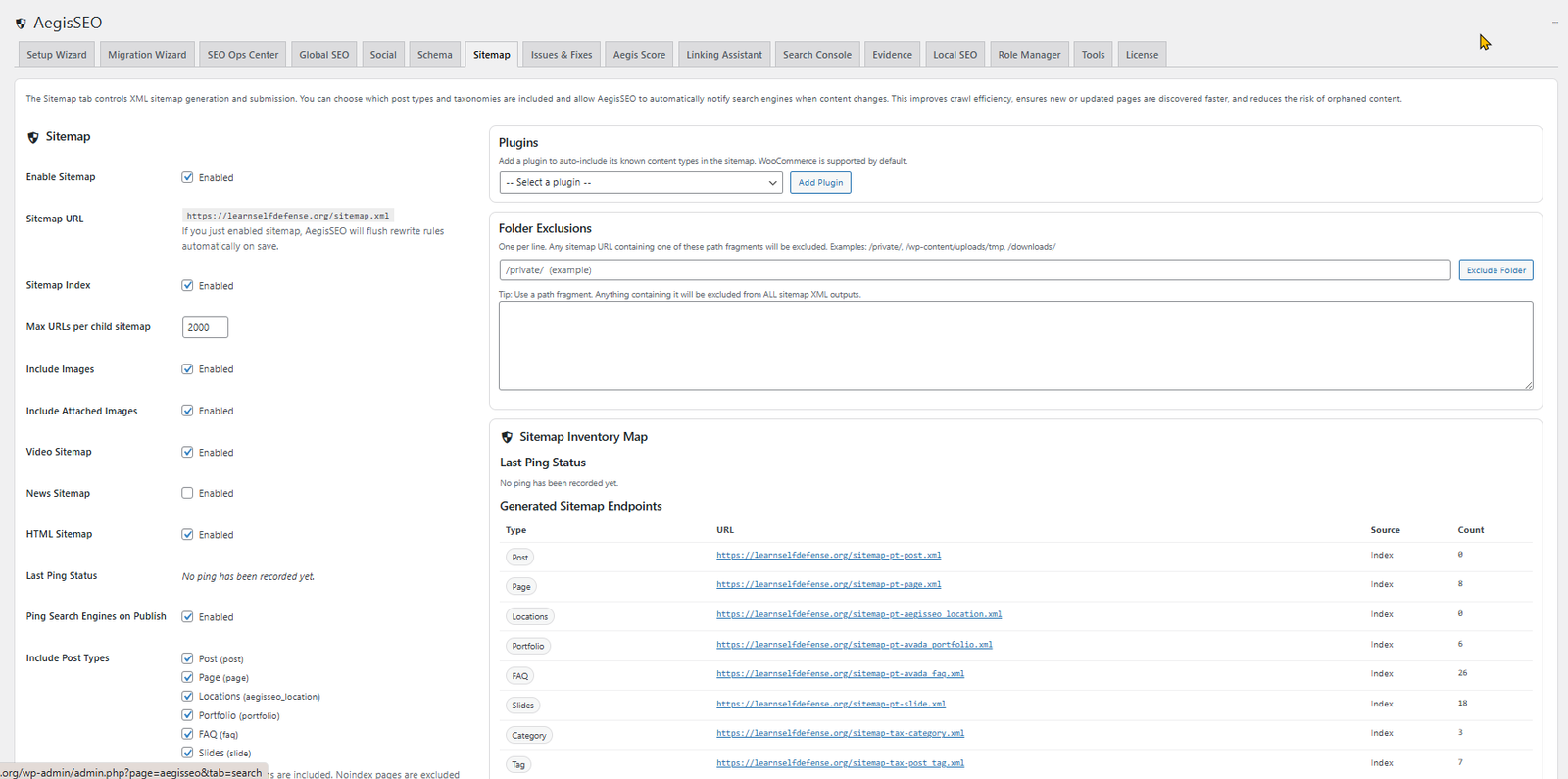Select the Sitemap tab
1568x779 pixels.
coord(492,55)
